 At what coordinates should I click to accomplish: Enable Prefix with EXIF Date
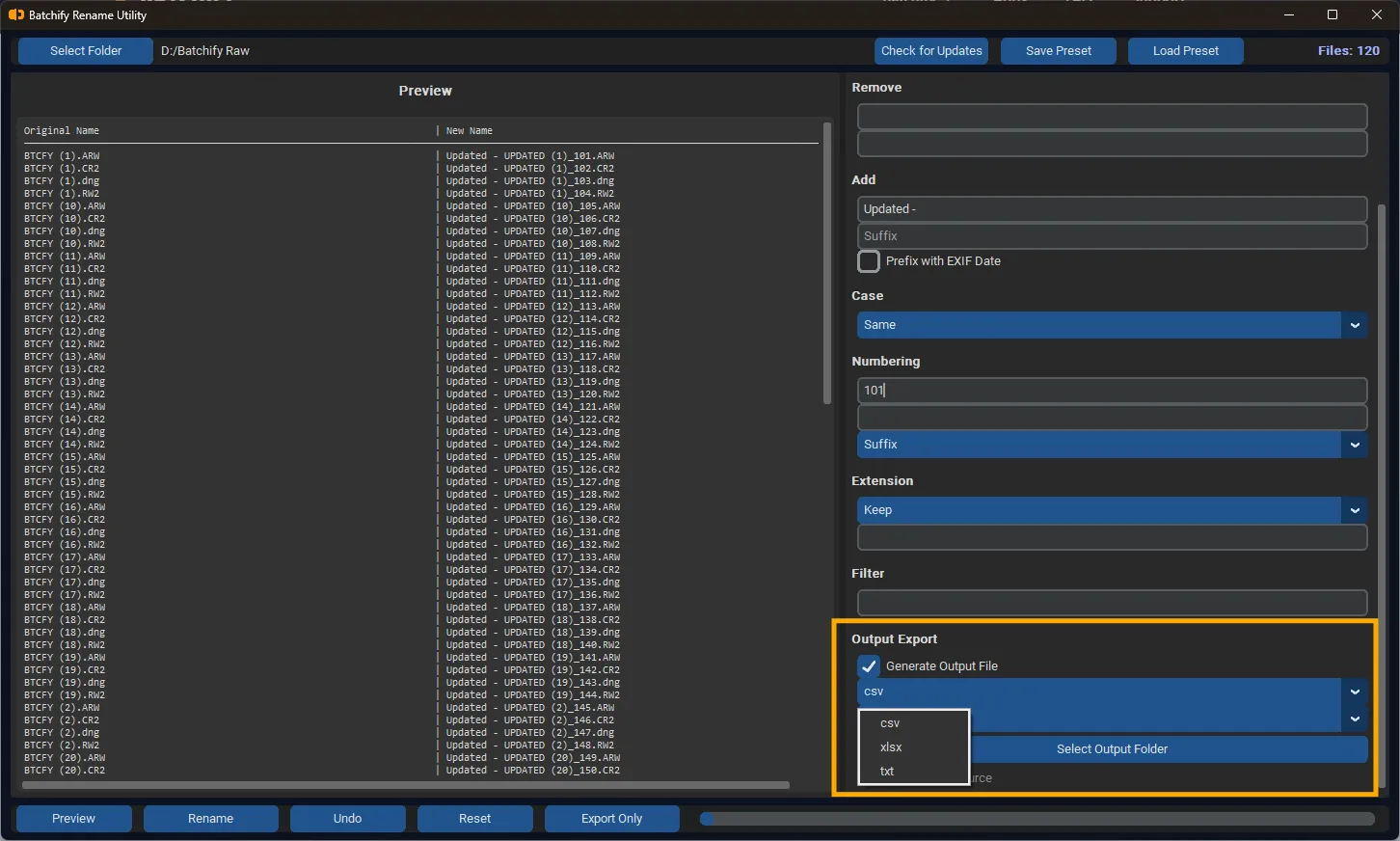868,260
